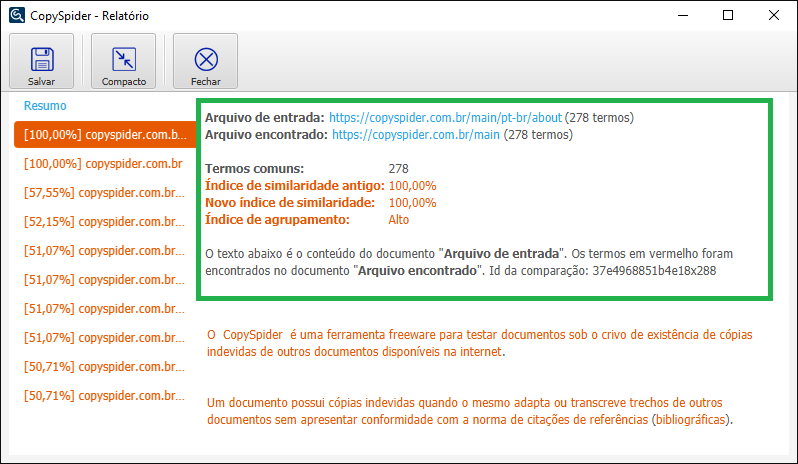
Task: Click the 'Alto' grouping index value
Action: pyautogui.click(x=398, y=220)
